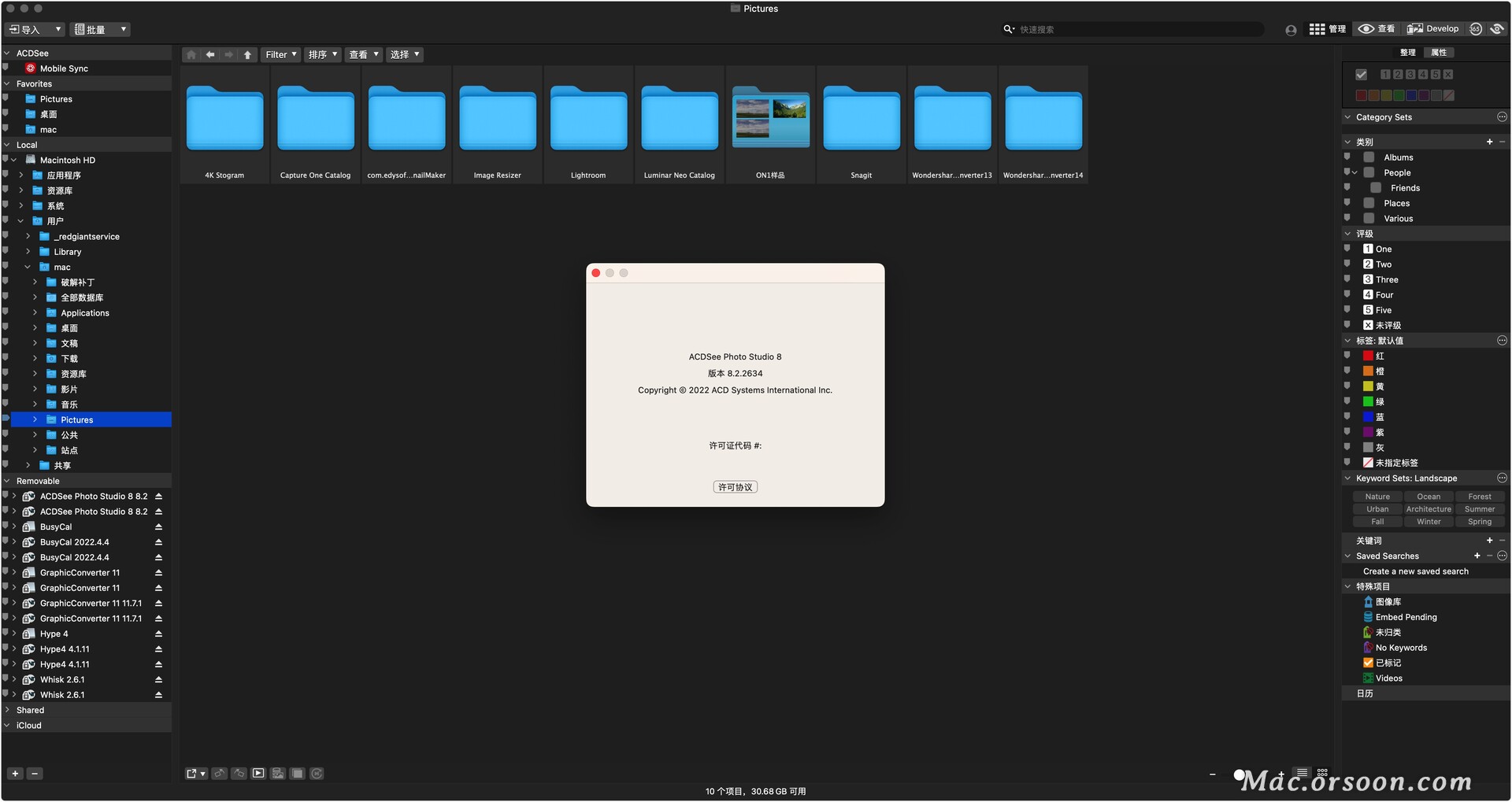This screenshot has width=1512, height=802.
Task: Click the 快速搜索 quick search field
Action: click(1140, 30)
